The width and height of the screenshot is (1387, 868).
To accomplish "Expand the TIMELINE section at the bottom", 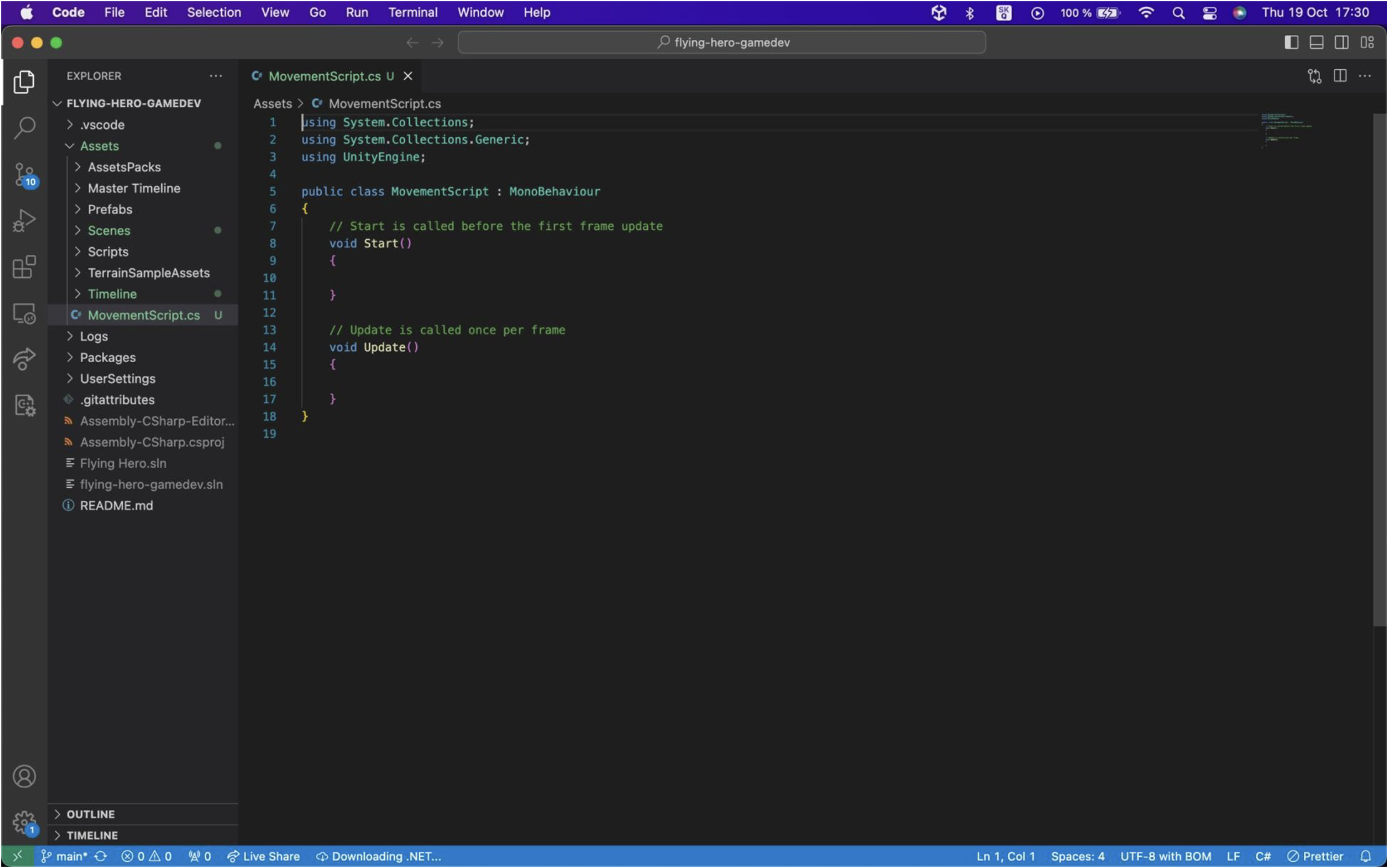I will click(142, 836).
